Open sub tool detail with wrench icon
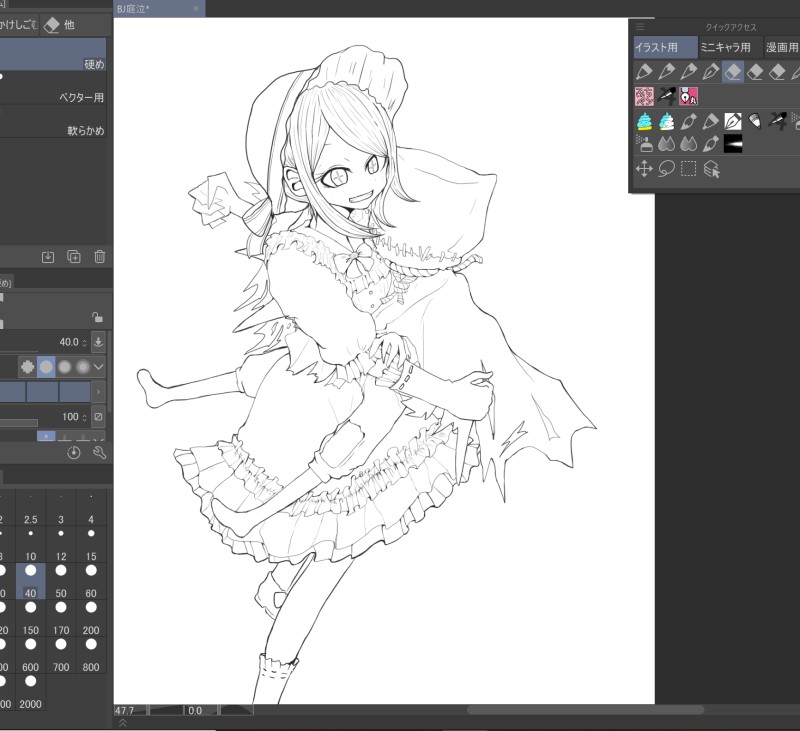Image resolution: width=800 pixels, height=731 pixels. pos(99,452)
